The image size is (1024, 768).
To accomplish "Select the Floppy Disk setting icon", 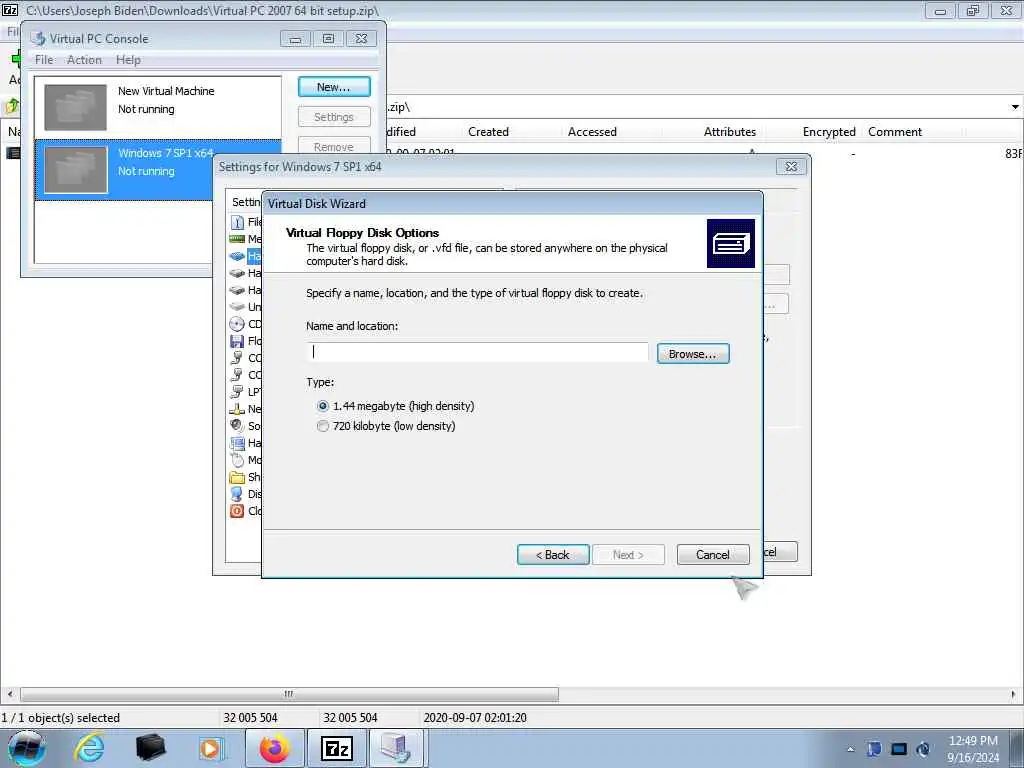I will click(x=238, y=341).
